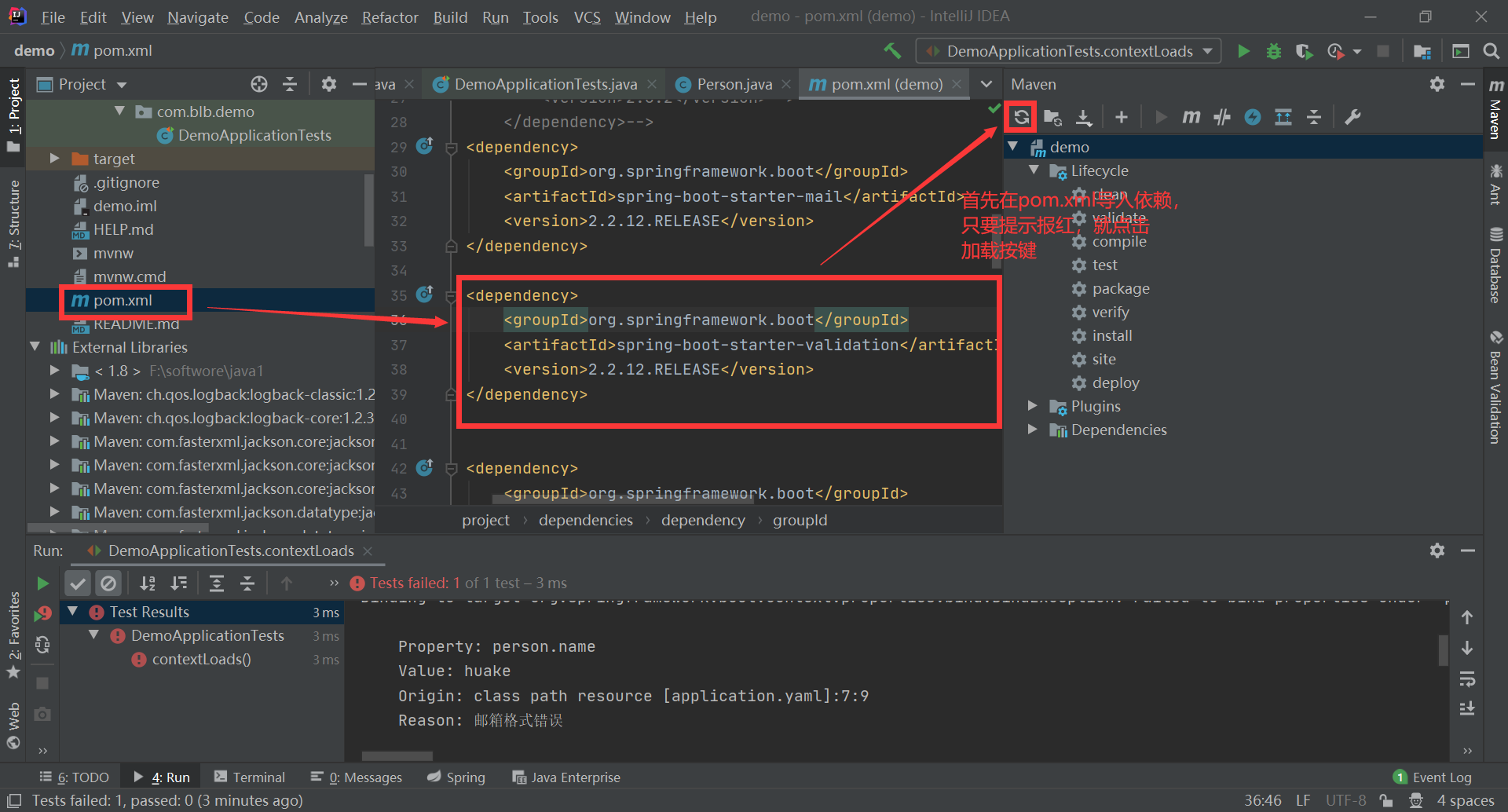This screenshot has height=812, width=1508.
Task: Click Show Dependencies icon in Maven toolbar
Action: [x=1283, y=117]
